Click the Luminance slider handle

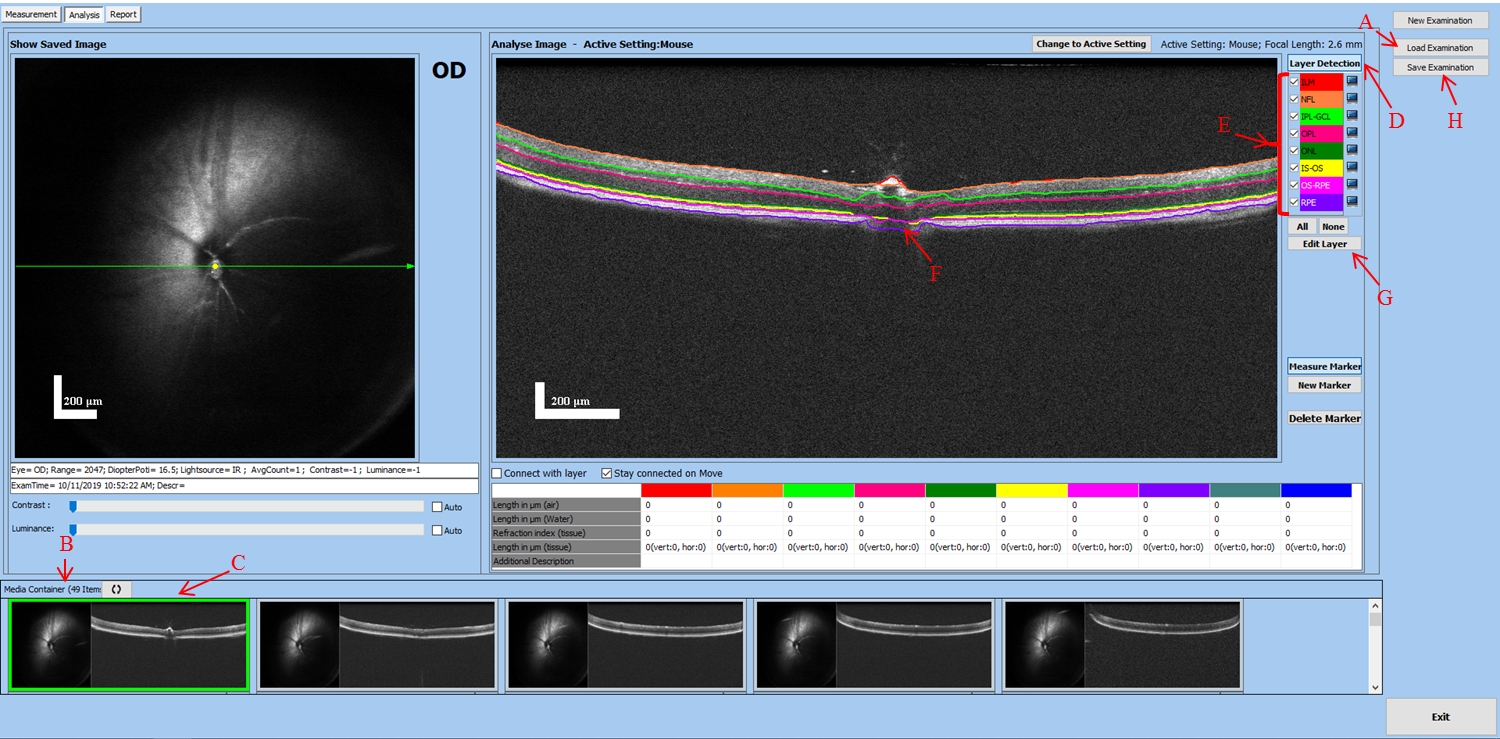coord(72,529)
